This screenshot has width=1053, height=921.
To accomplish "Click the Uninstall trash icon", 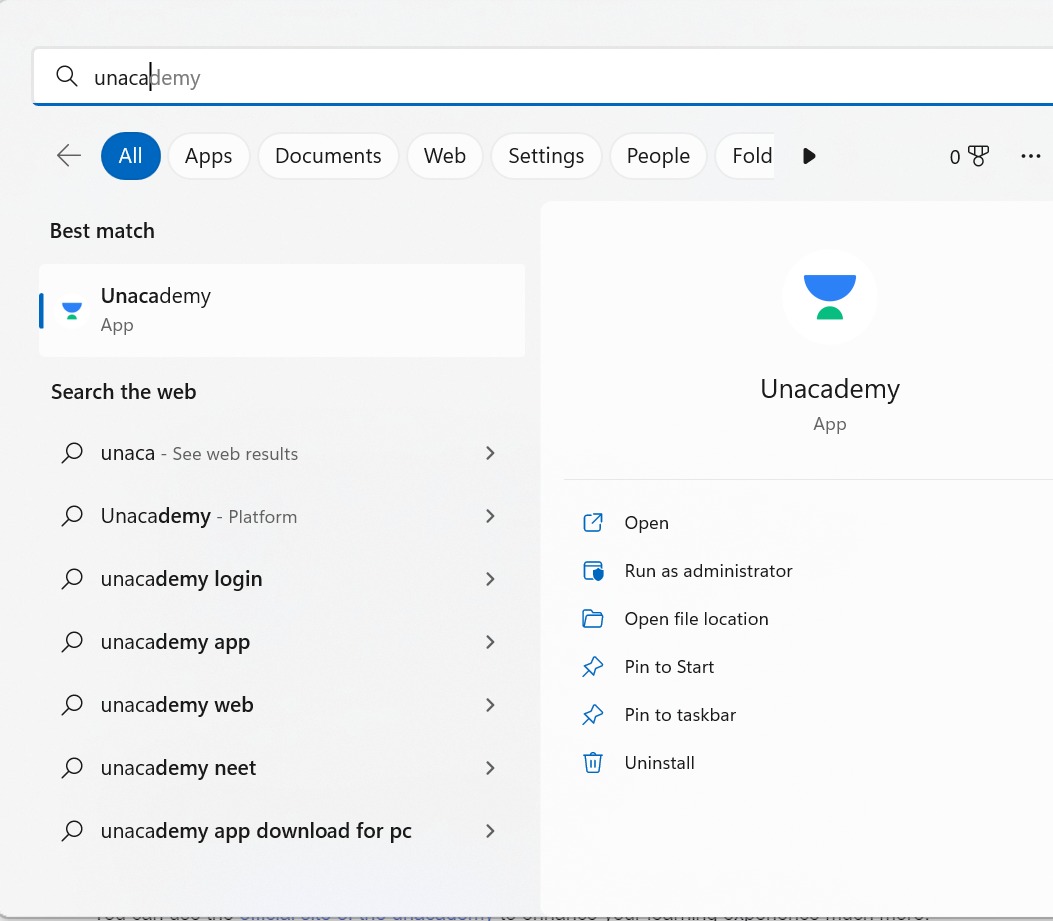I will [x=592, y=762].
